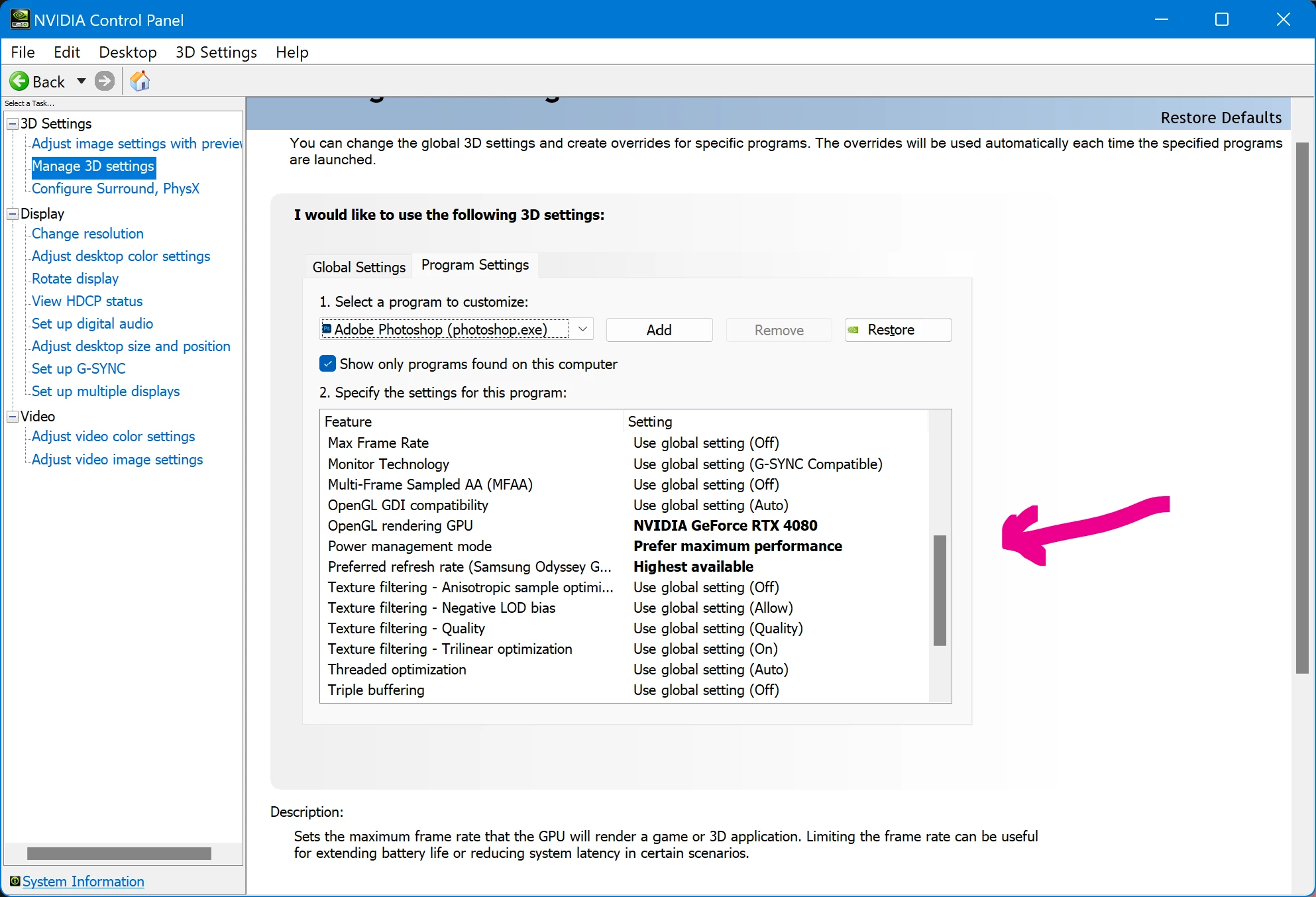Click the System Information icon at bottom left
The image size is (1316, 897).
[x=15, y=881]
